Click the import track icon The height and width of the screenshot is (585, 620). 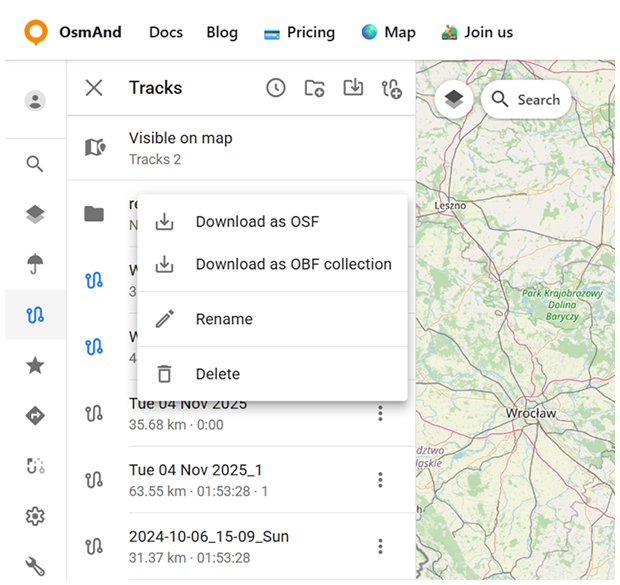353,88
